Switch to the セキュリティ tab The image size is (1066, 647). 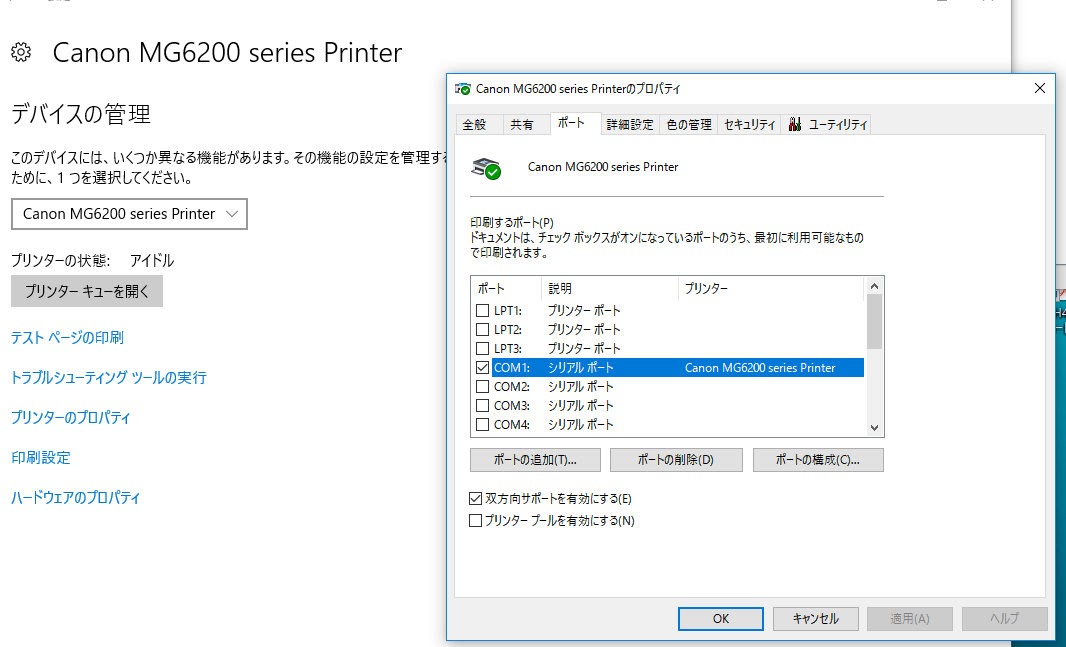[749, 124]
